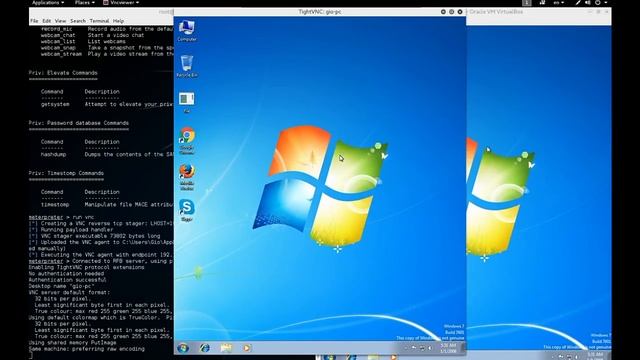Click 'webcam_snap' command in terminal
The width and height of the screenshot is (640, 360).
[x=58, y=48]
